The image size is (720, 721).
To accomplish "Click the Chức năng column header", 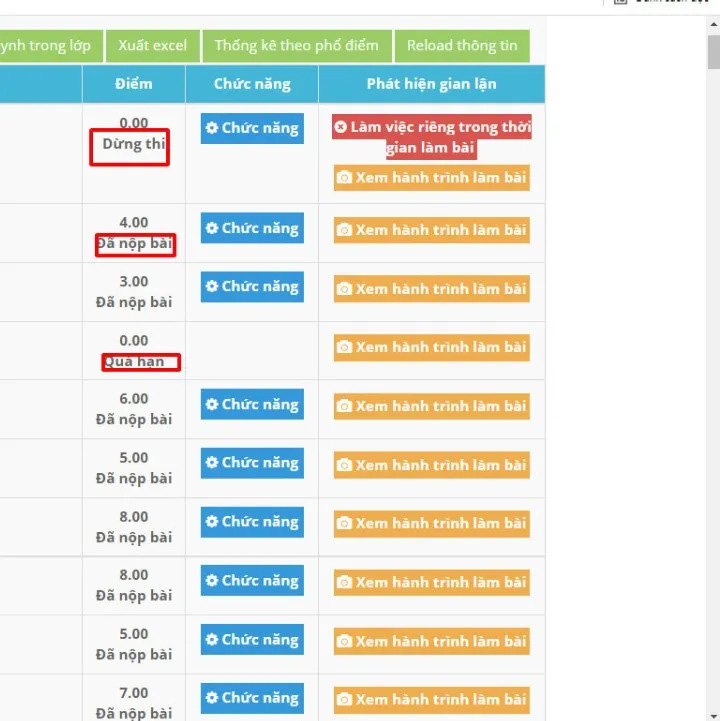I will click(252, 84).
